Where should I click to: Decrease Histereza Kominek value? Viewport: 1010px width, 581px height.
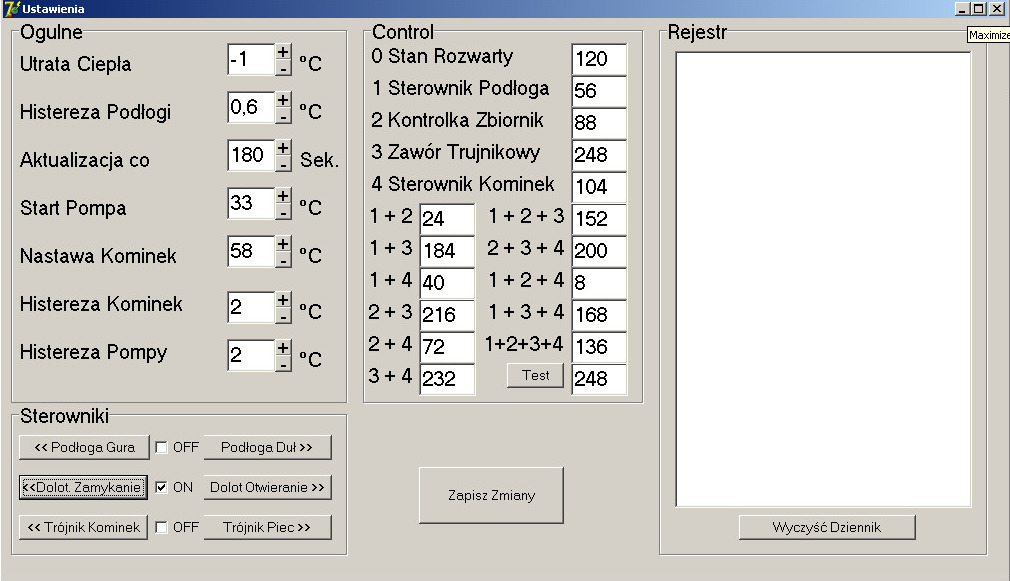283,316
